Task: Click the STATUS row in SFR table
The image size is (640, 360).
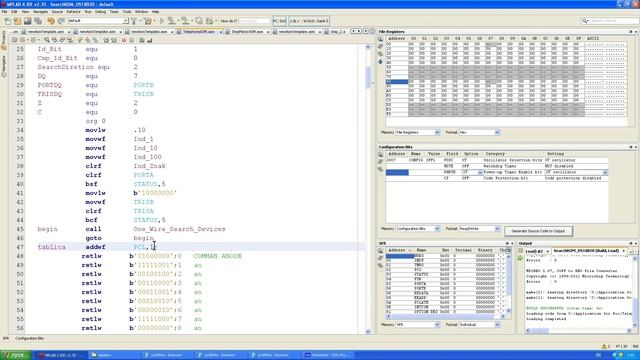Action: pyautogui.click(x=447, y=275)
